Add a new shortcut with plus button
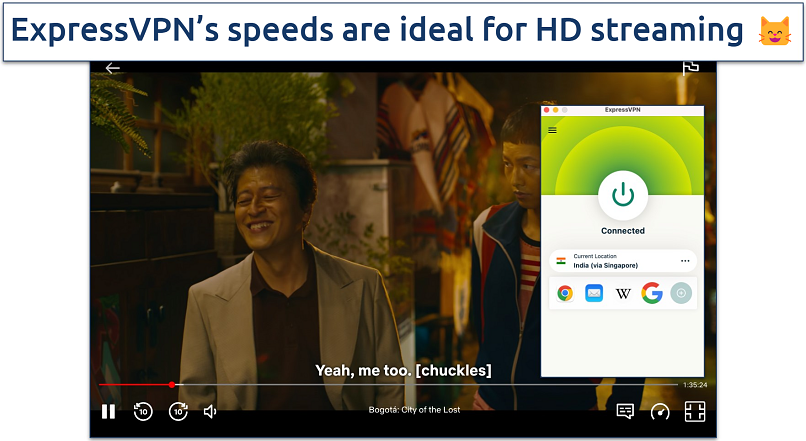The width and height of the screenshot is (806, 441). [x=681, y=293]
